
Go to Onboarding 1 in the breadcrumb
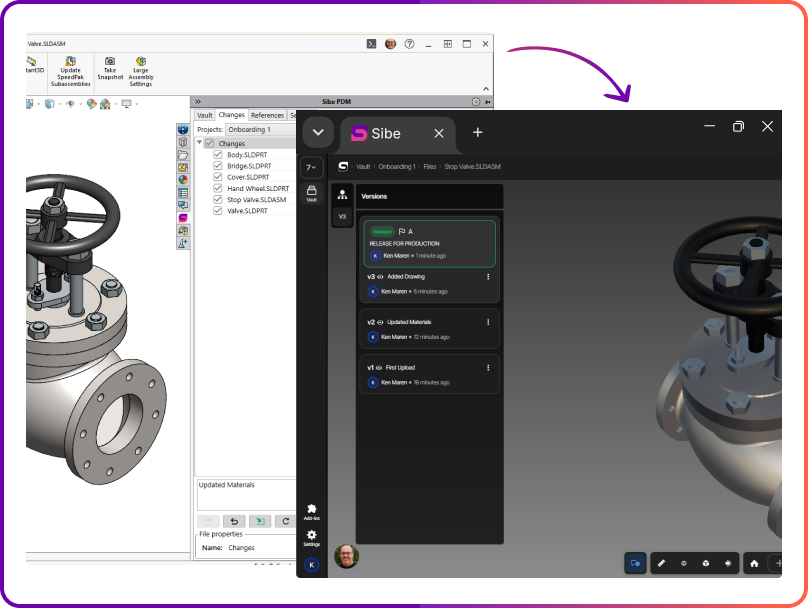tap(397, 166)
